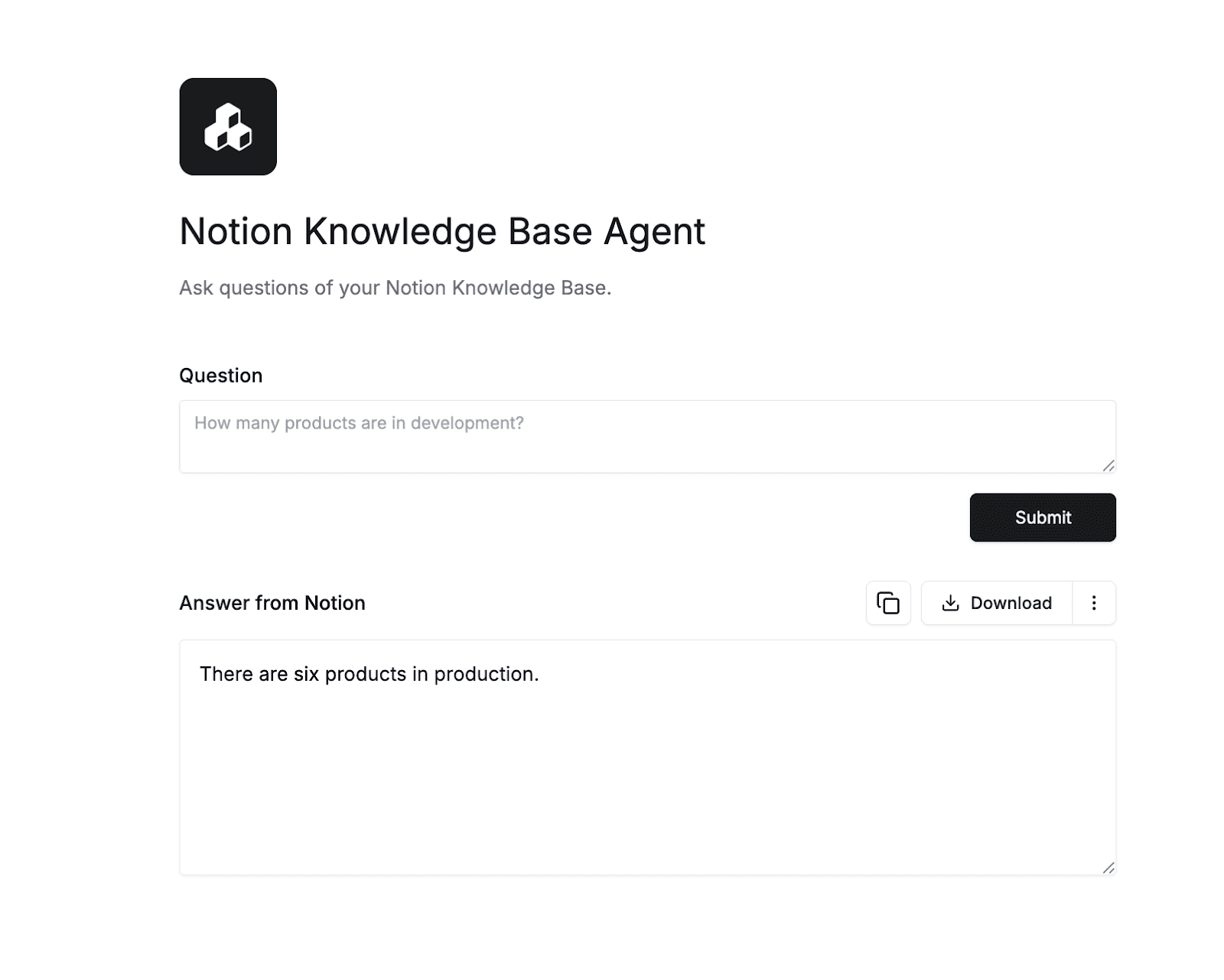Click the word 'Agent' in the heading

click(654, 231)
